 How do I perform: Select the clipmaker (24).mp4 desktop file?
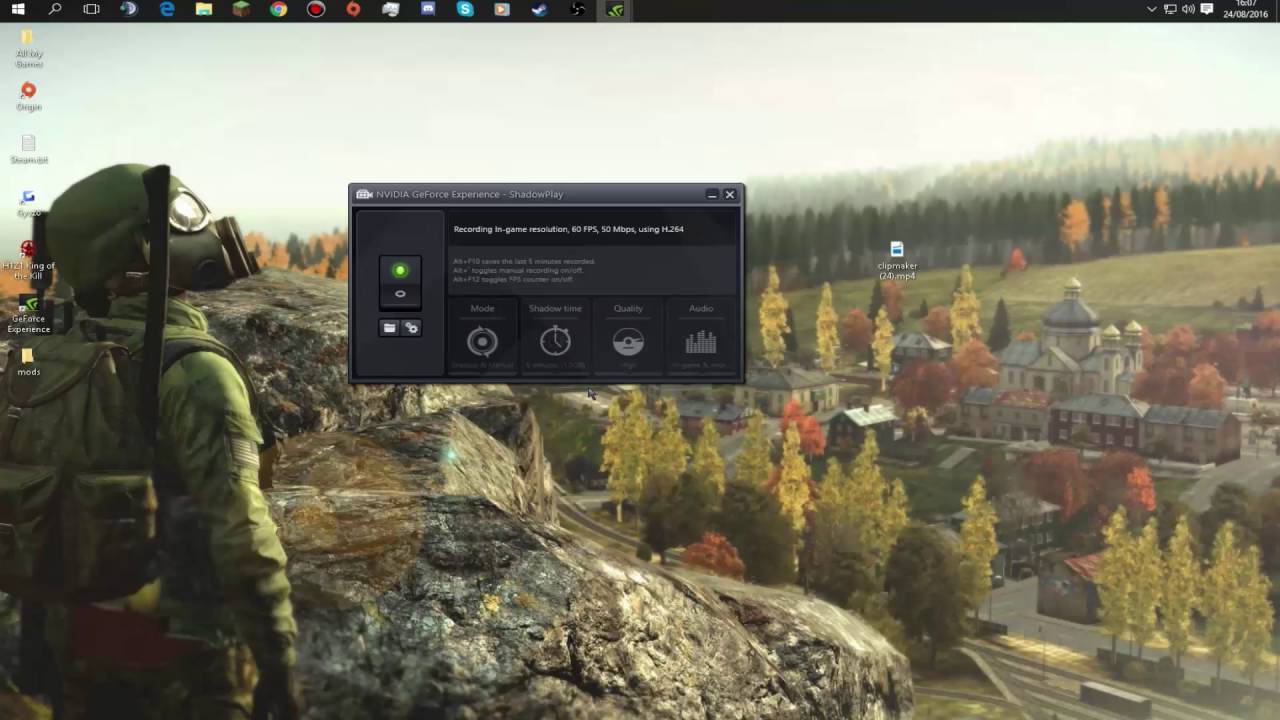(897, 261)
